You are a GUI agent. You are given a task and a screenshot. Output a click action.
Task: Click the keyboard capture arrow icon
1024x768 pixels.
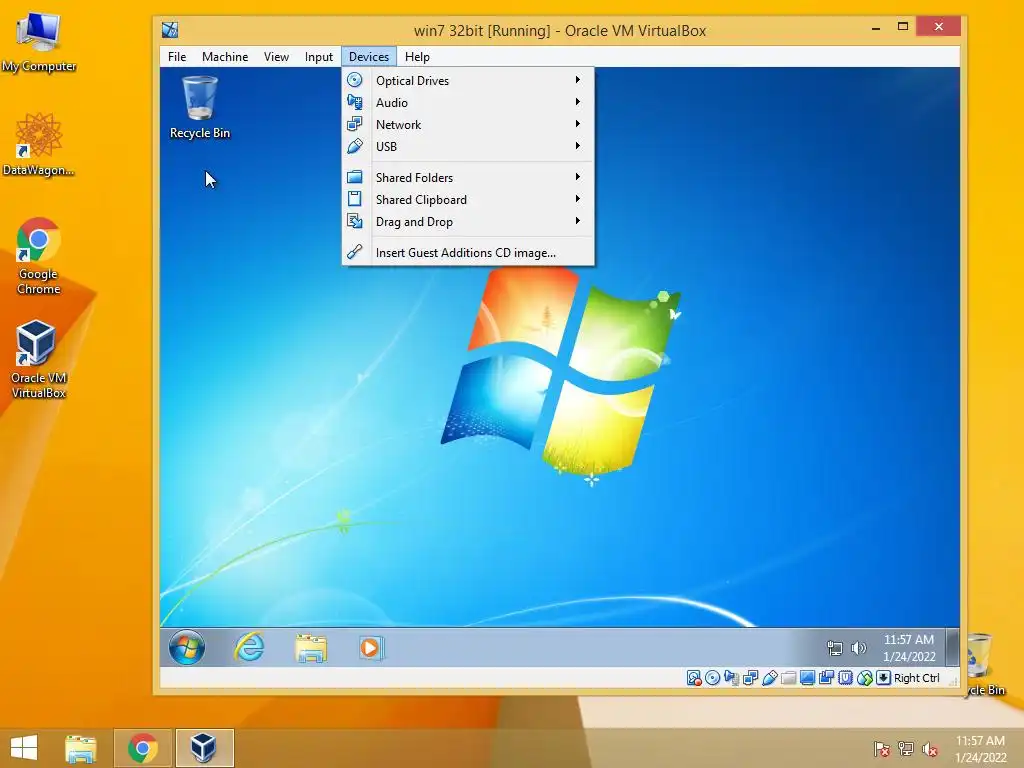[x=883, y=678]
